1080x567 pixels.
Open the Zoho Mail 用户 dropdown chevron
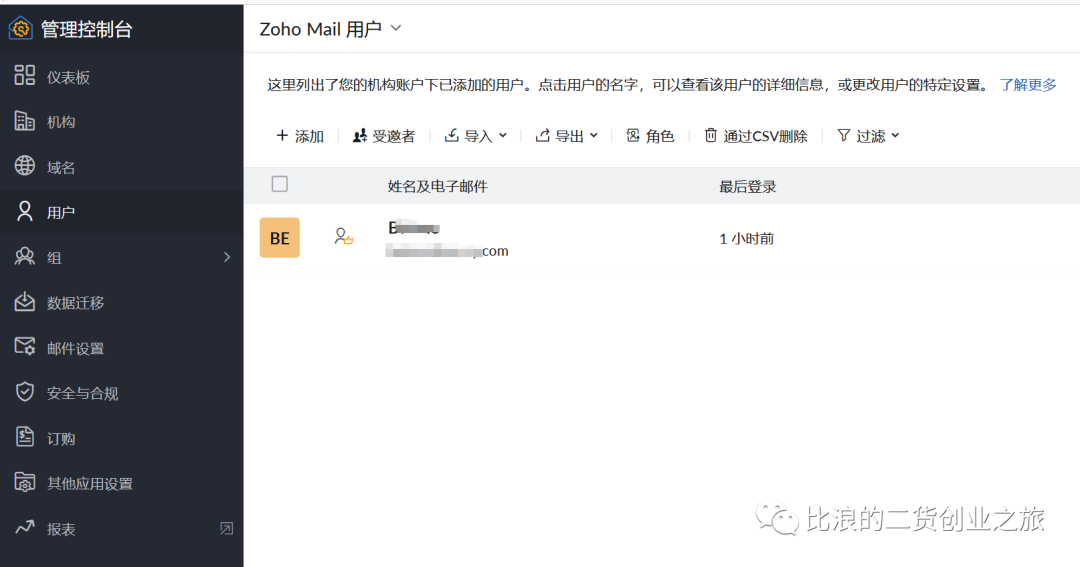coord(395,28)
